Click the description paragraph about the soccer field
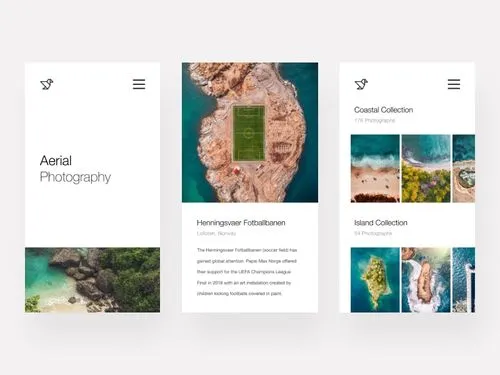The image size is (500, 375). point(247,272)
